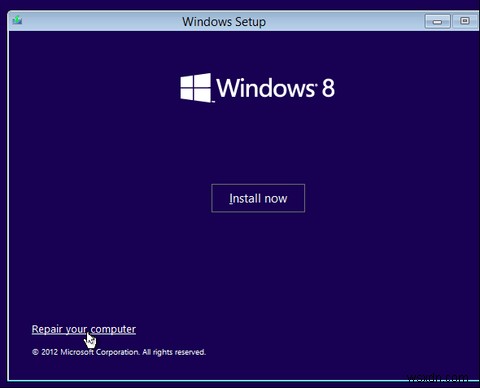Click the Windows Setup title bar icon
The image size is (480, 388).
pos(17,21)
